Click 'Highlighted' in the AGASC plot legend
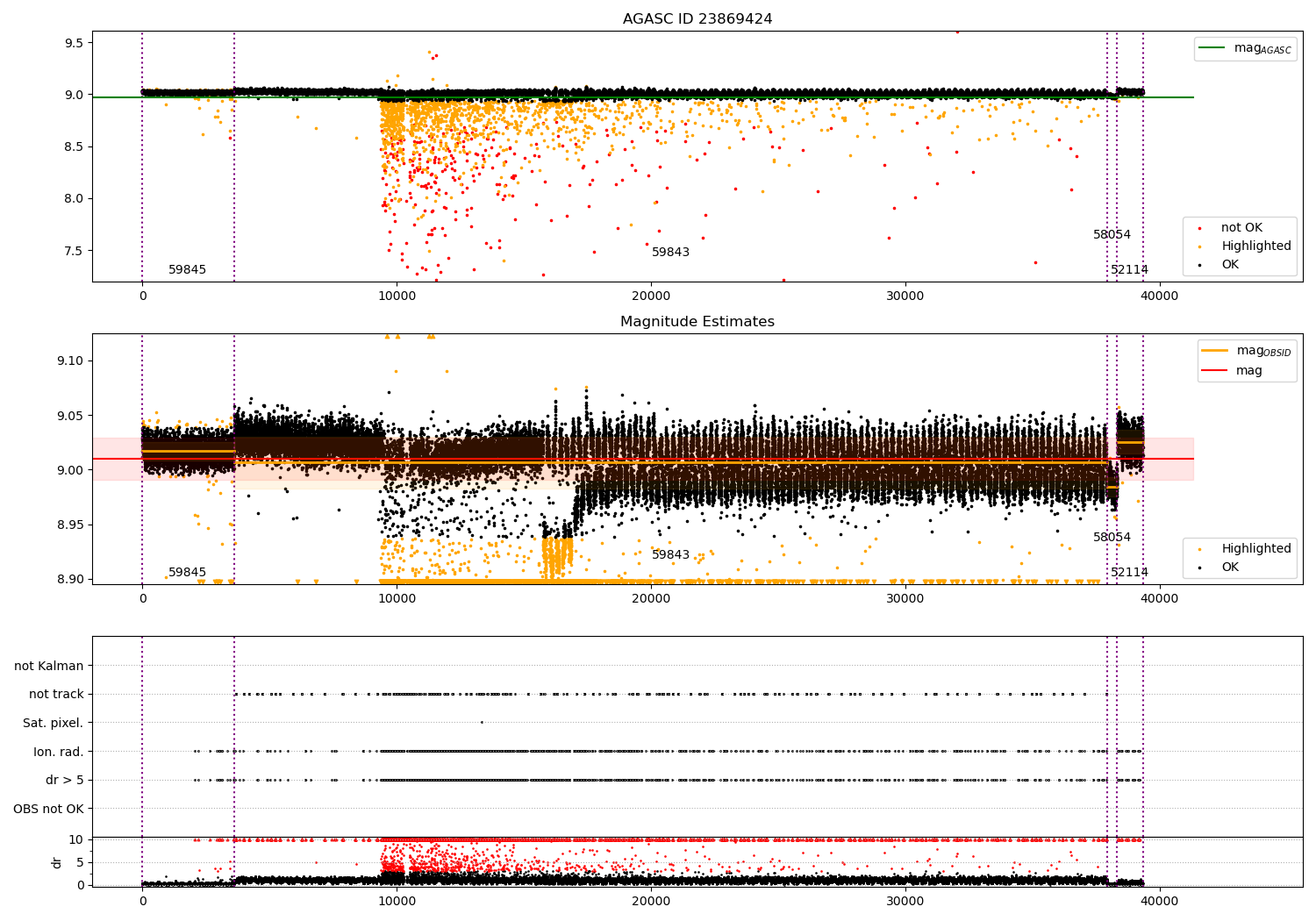This screenshot has width=1316, height=921. point(1256,246)
